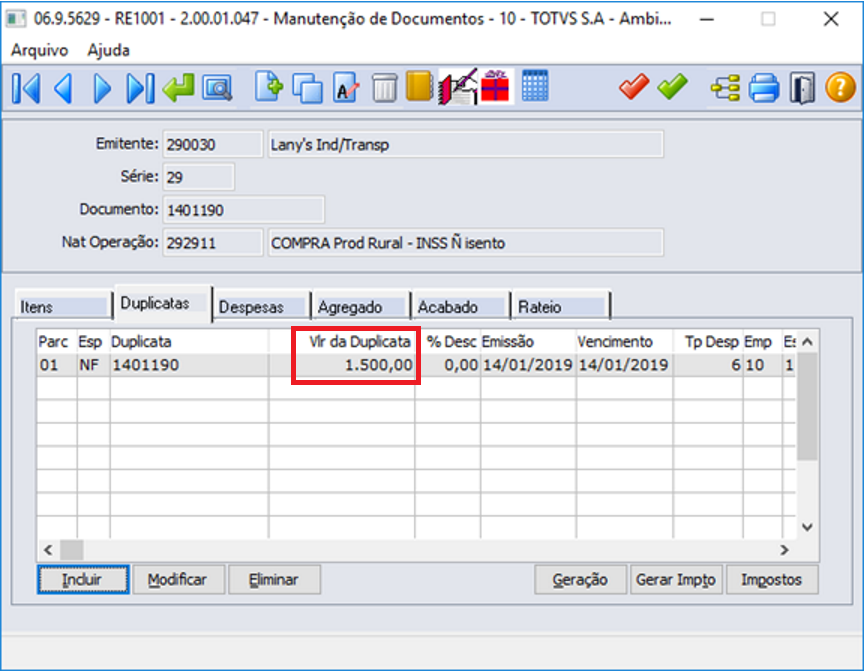Click the notebook with pen icon
This screenshot has height=671, width=864.
coord(457,86)
